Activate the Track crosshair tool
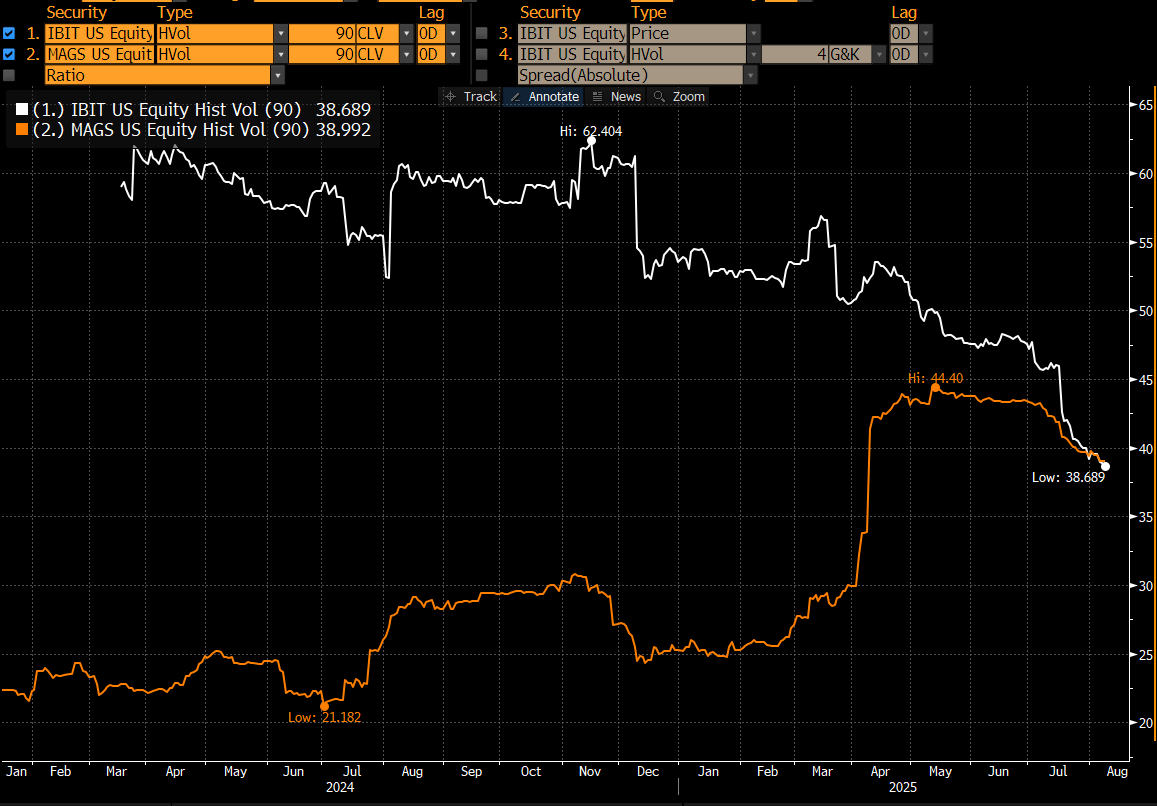This screenshot has height=806, width=1157. [469, 97]
